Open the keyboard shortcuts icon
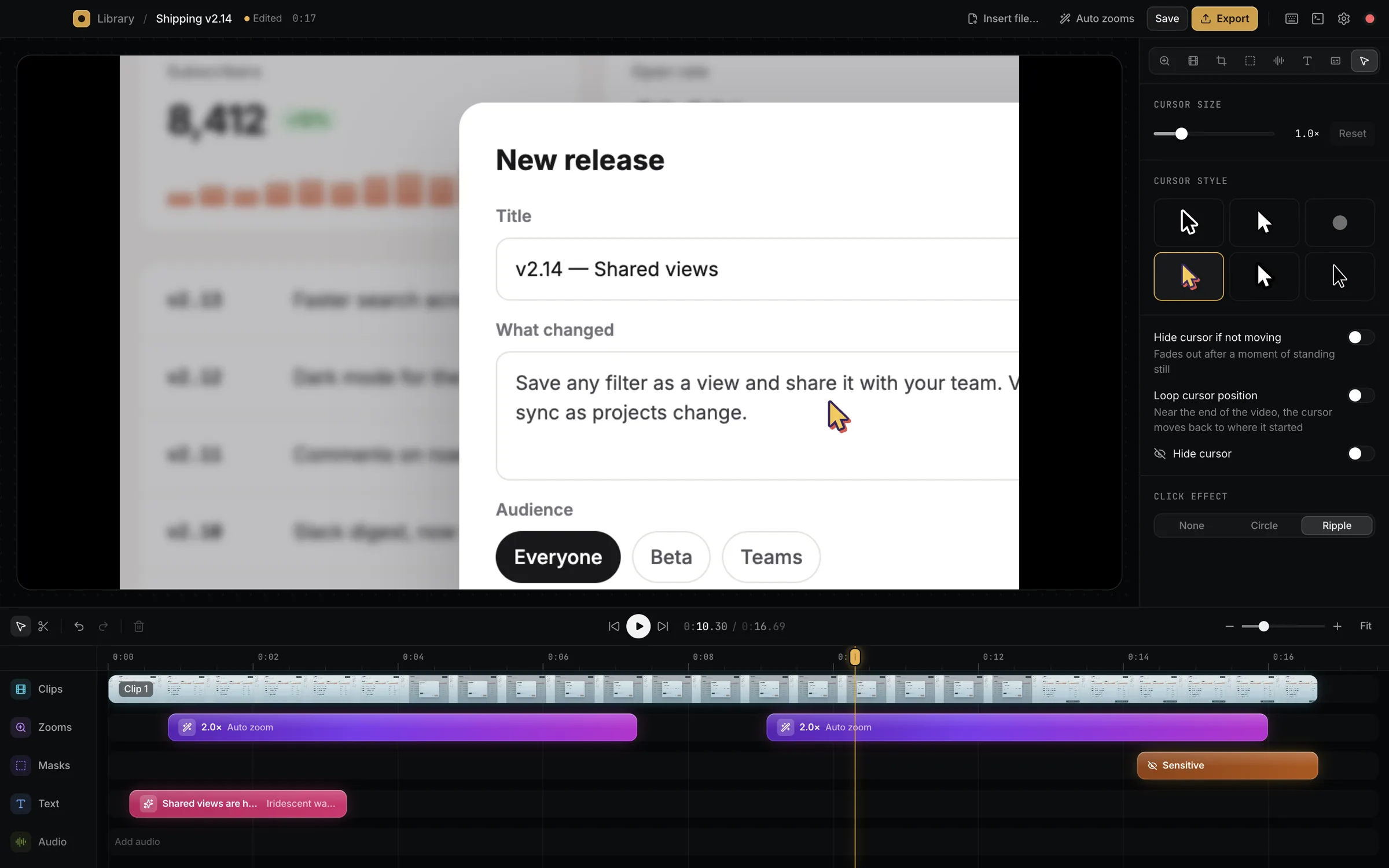1389x868 pixels. pyautogui.click(x=1292, y=19)
